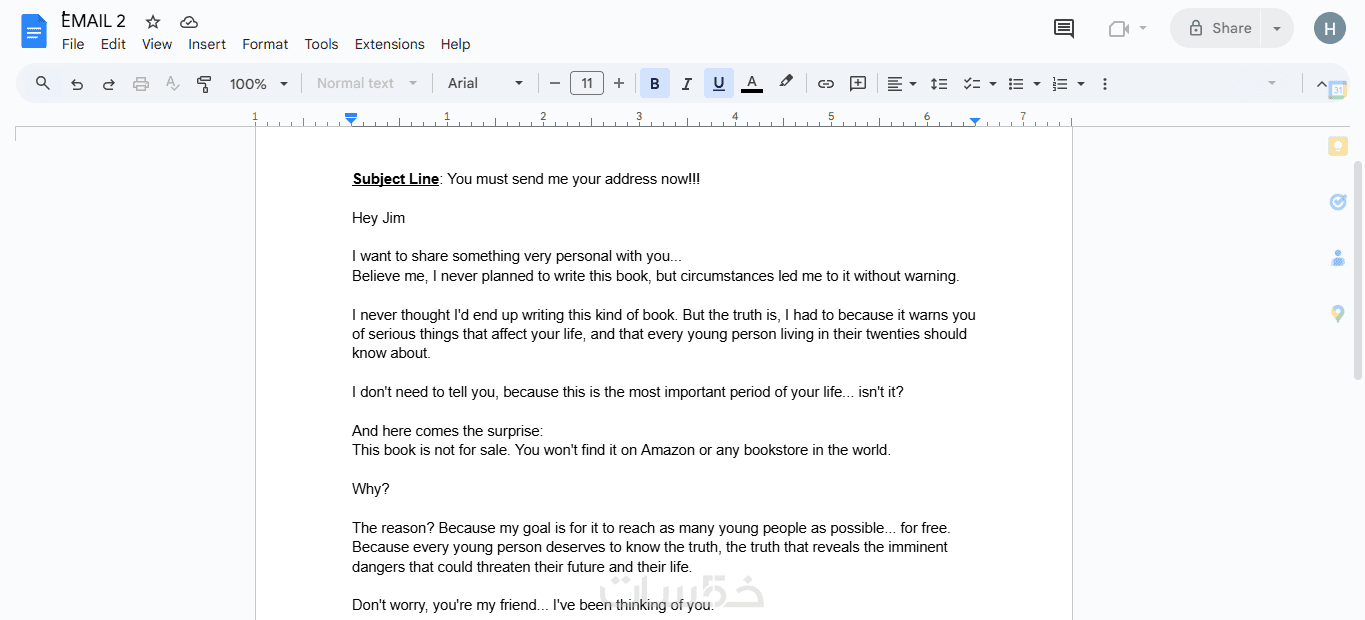
Task: Open Contacts in side panel
Action: (1338, 258)
